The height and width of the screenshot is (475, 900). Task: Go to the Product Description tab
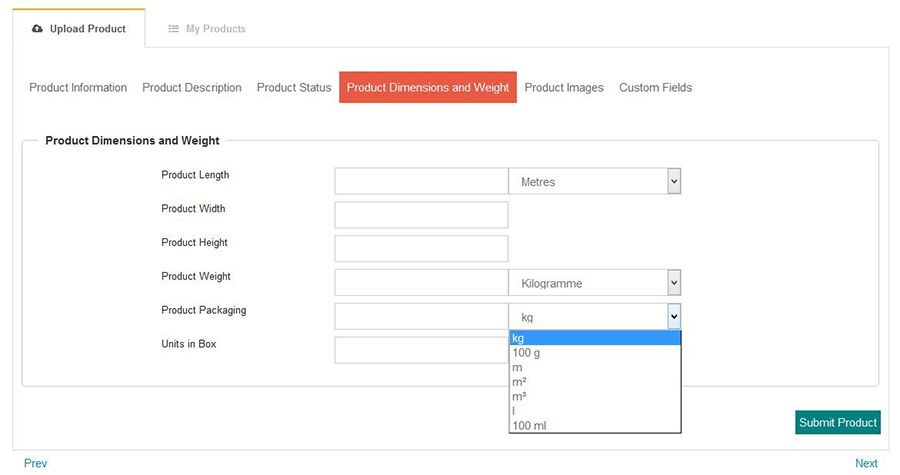click(x=192, y=88)
